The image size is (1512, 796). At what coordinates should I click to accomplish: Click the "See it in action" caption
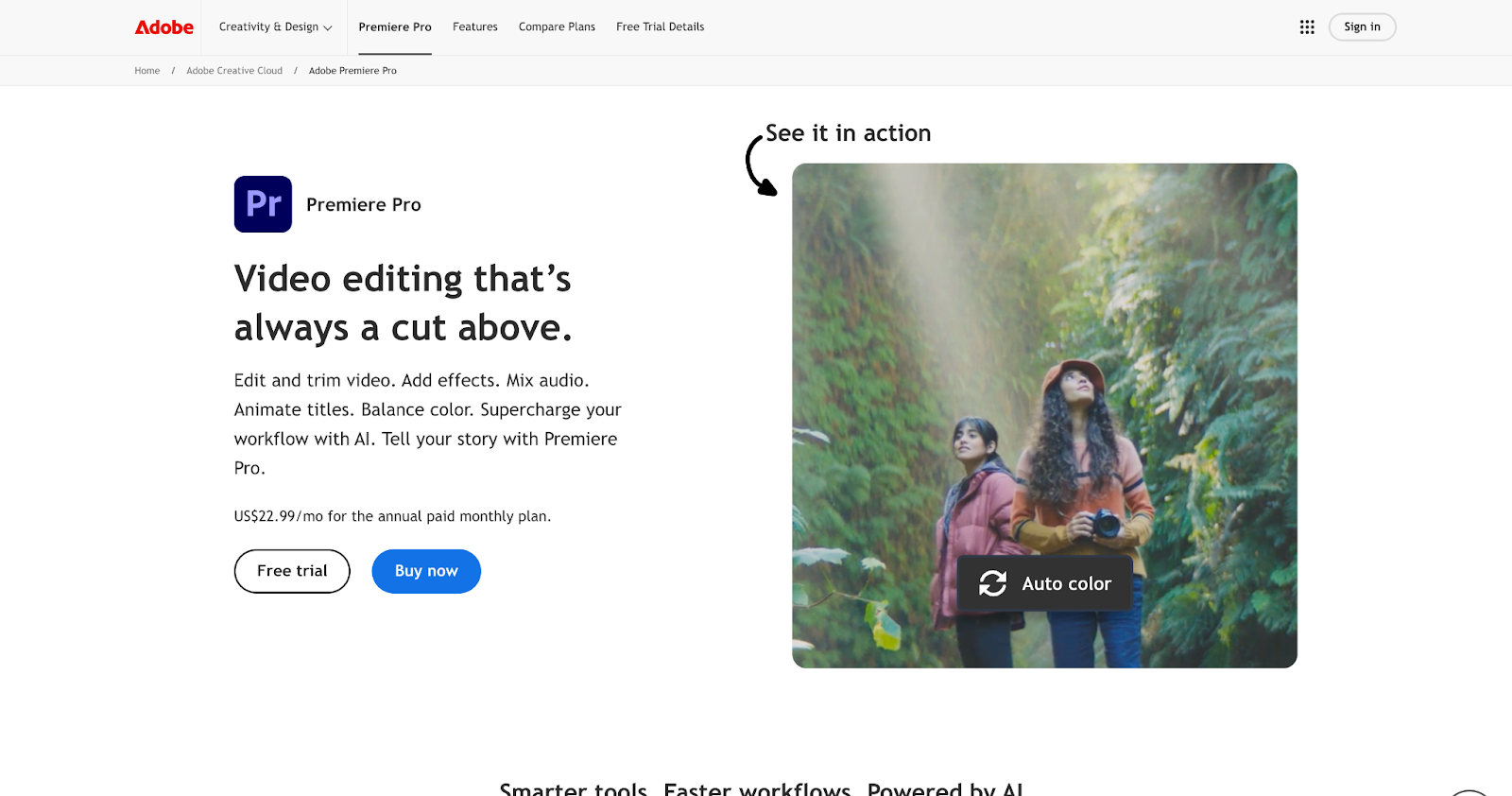pyautogui.click(x=848, y=133)
